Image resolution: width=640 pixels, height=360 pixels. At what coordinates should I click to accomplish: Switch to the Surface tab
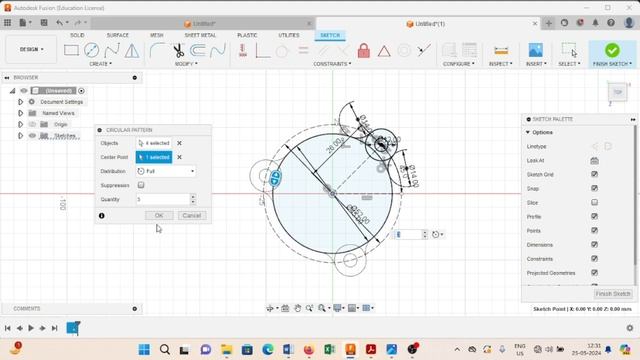coord(118,36)
